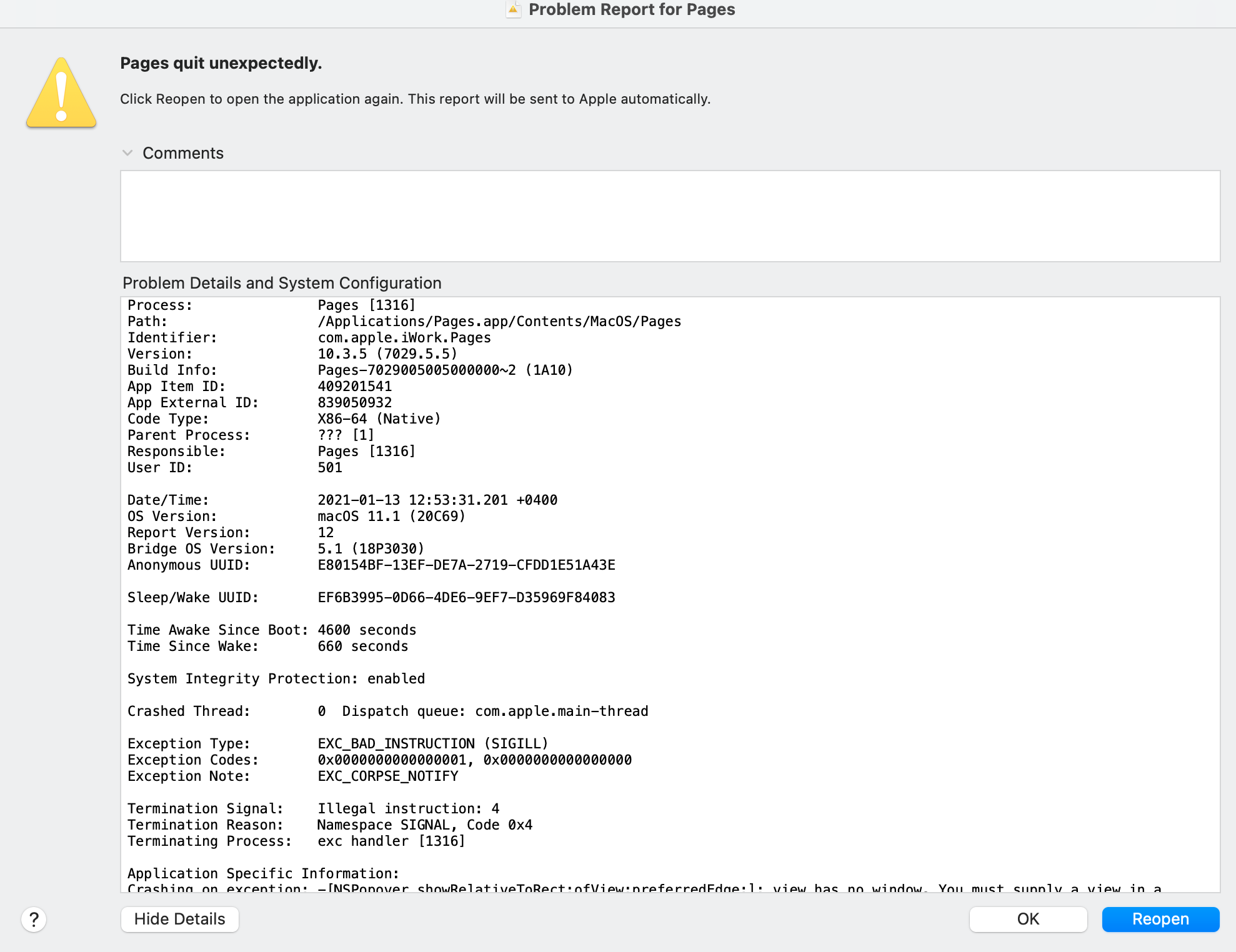Click the OK button
The image size is (1236, 952).
point(1027,919)
